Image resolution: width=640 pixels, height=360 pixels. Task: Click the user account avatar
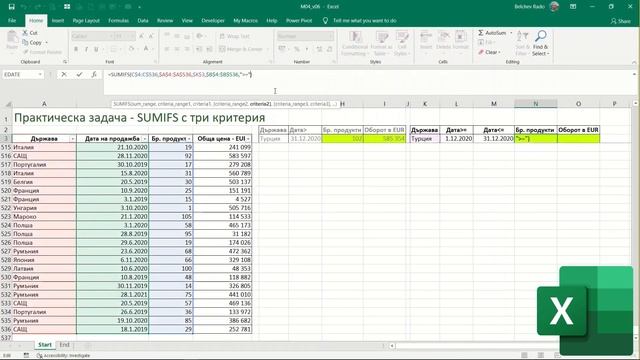554,7
